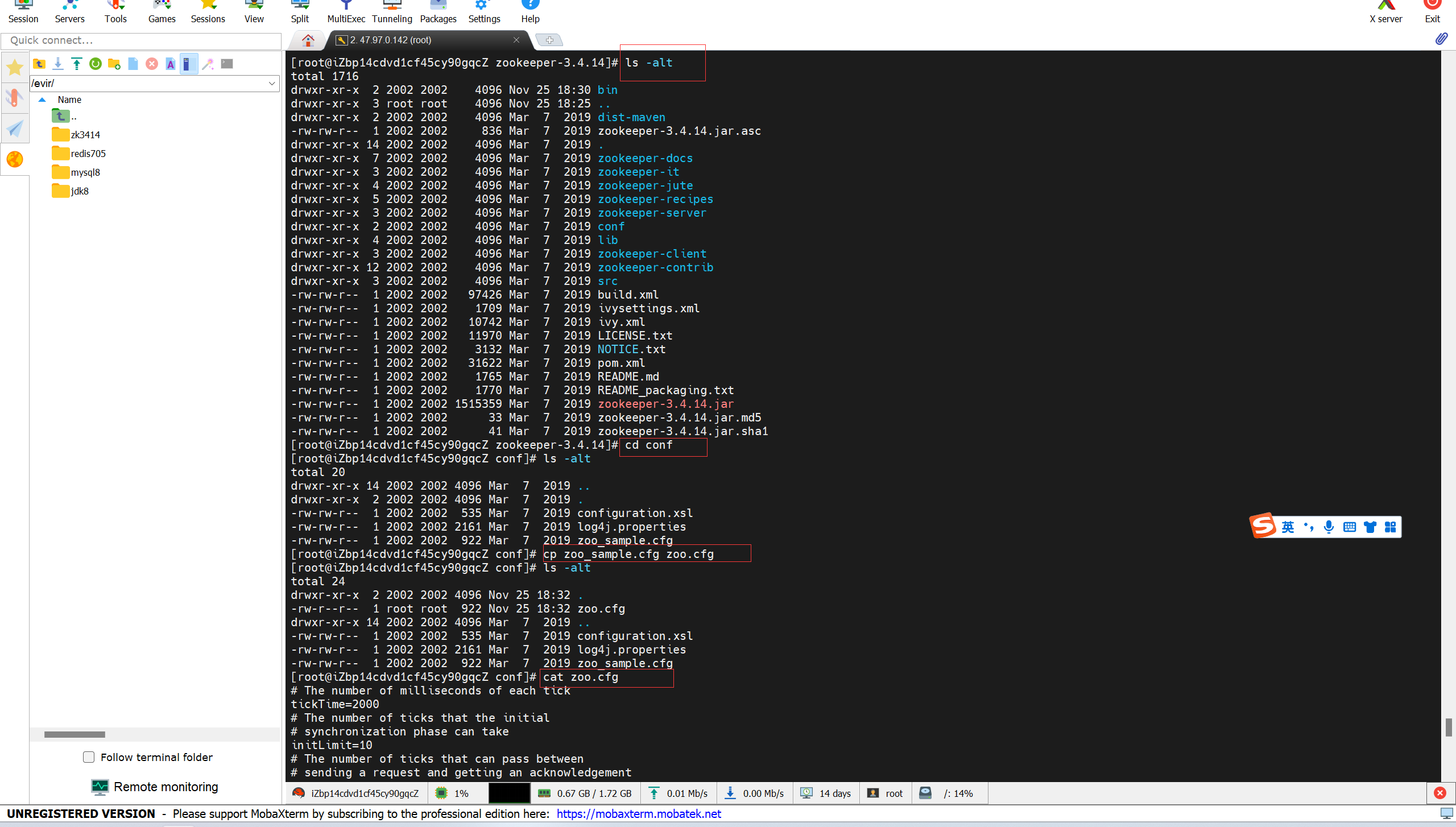Toggle the sidebar panel view icon
The width and height of the screenshot is (1456, 827).
[189, 64]
